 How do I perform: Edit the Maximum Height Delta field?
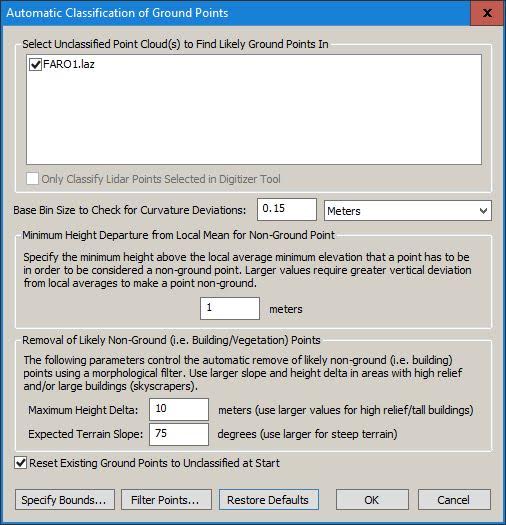pos(179,409)
